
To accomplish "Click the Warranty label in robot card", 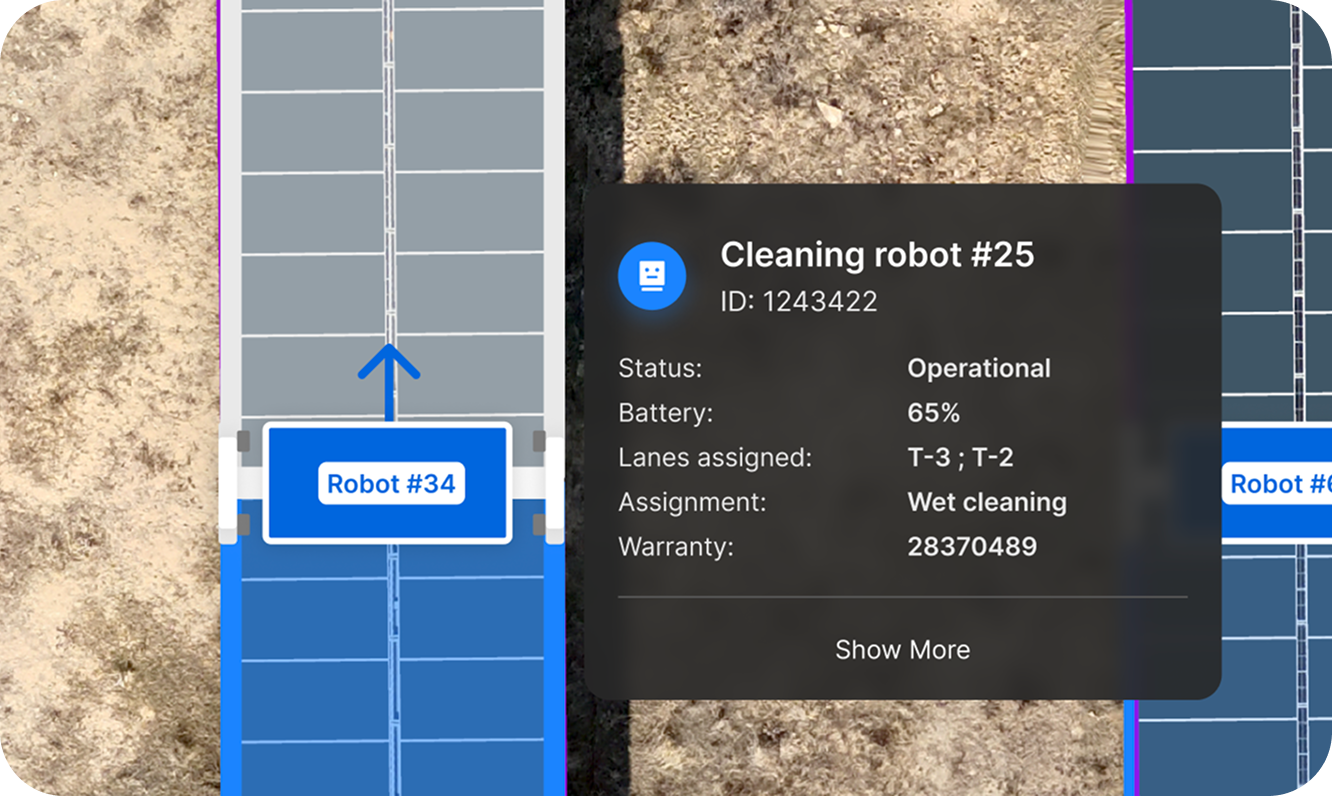I will coord(675,546).
